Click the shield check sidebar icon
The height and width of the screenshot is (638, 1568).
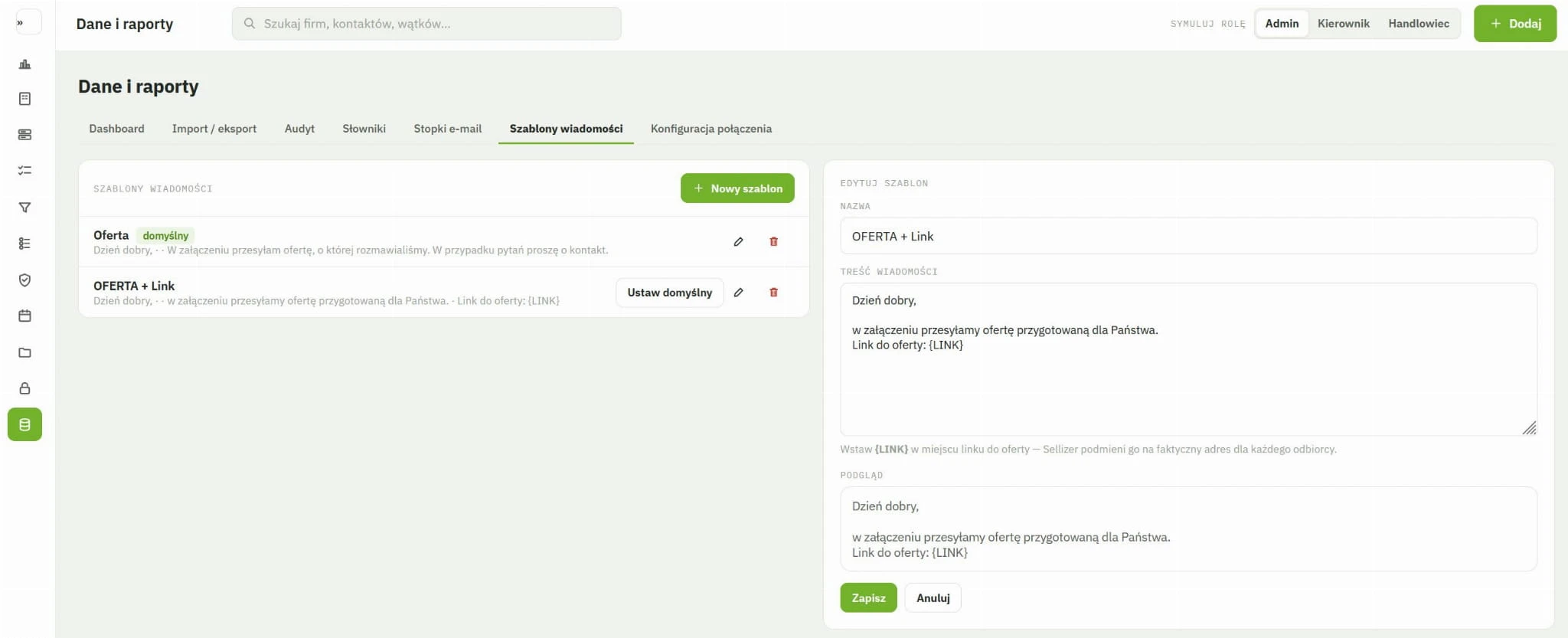click(x=24, y=280)
